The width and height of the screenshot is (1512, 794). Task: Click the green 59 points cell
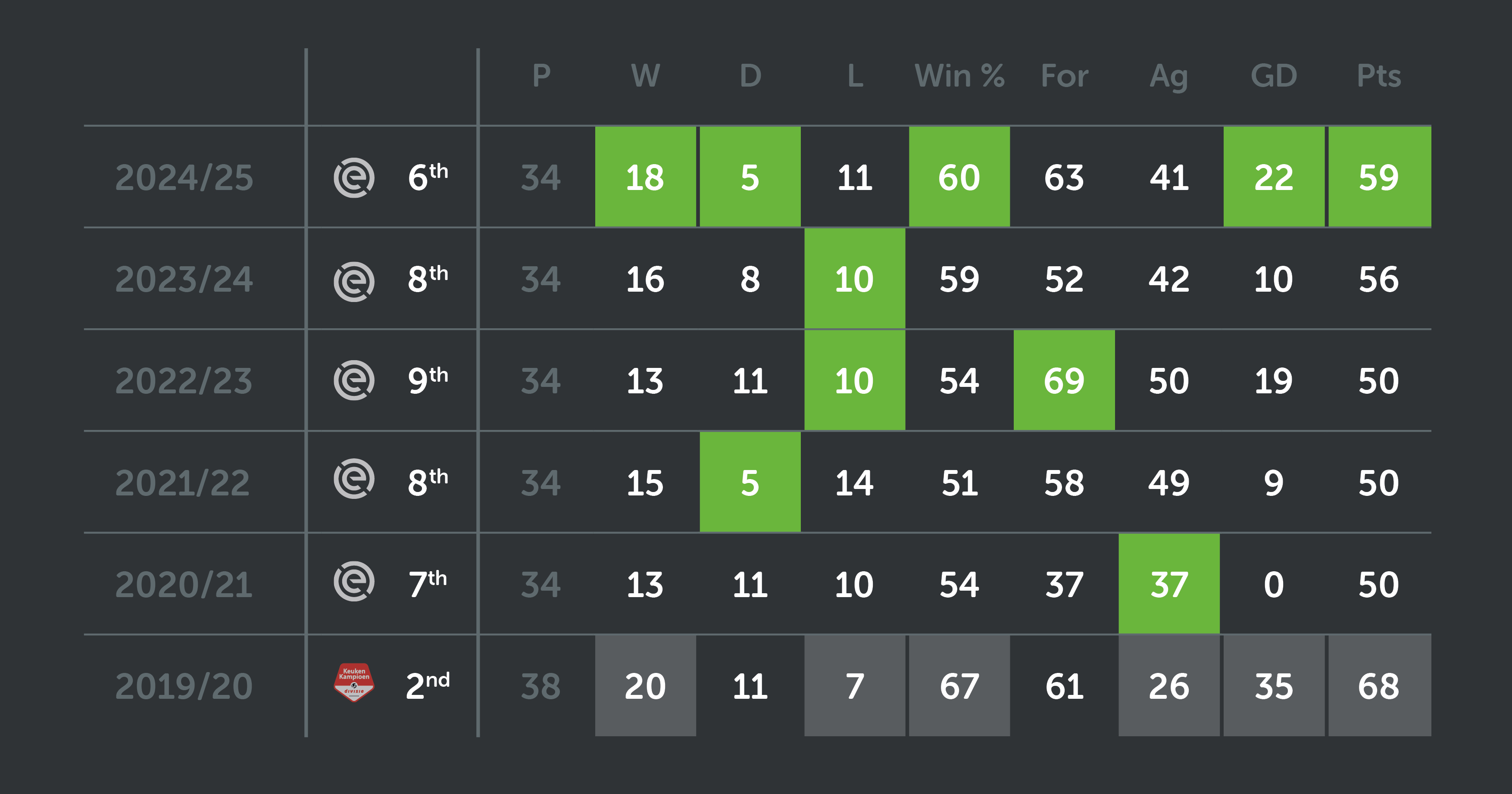pos(1379,177)
